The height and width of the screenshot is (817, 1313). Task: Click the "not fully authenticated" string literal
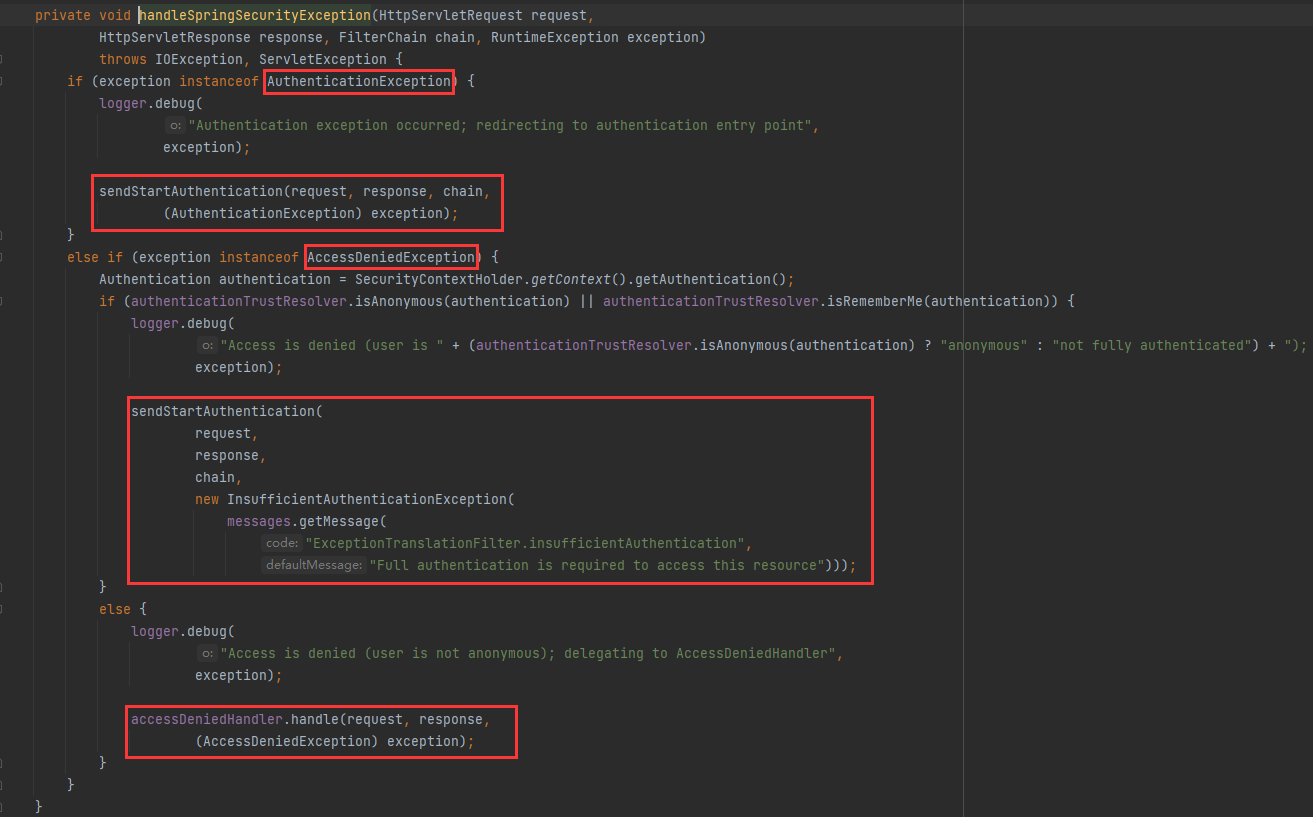pyautogui.click(x=1151, y=345)
